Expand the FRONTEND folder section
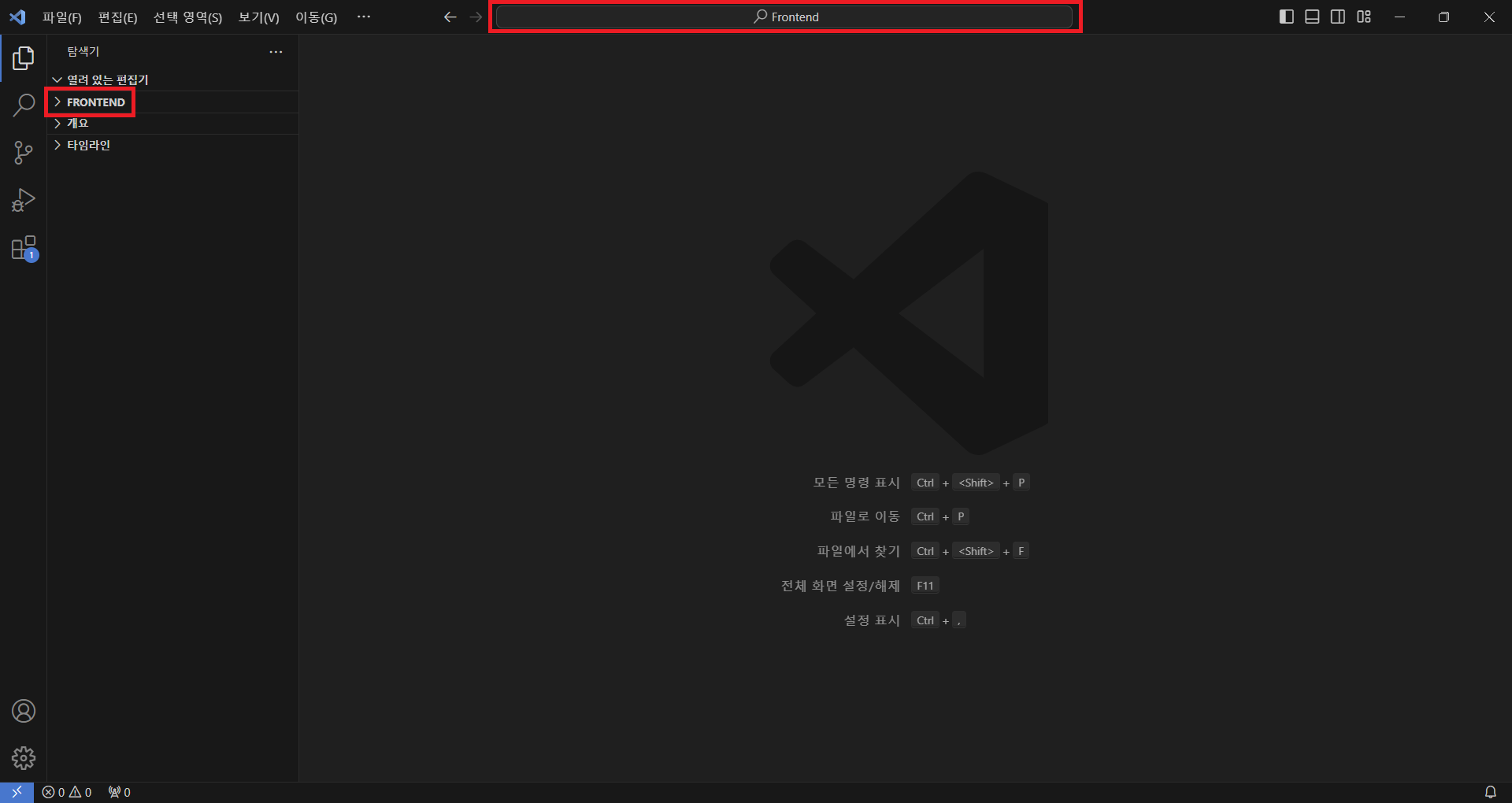 point(173,102)
